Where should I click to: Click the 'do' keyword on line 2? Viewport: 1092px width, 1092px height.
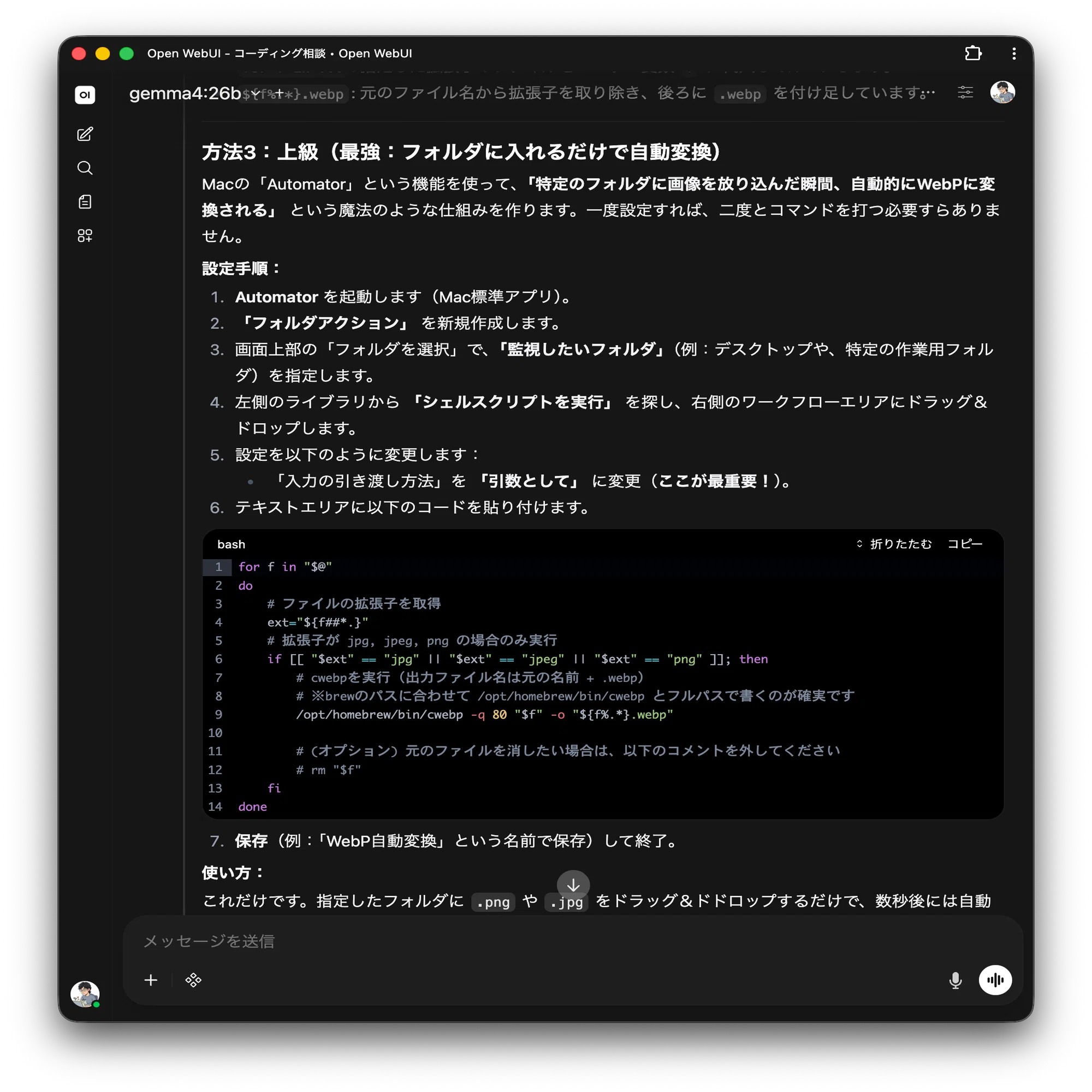pyautogui.click(x=245, y=585)
